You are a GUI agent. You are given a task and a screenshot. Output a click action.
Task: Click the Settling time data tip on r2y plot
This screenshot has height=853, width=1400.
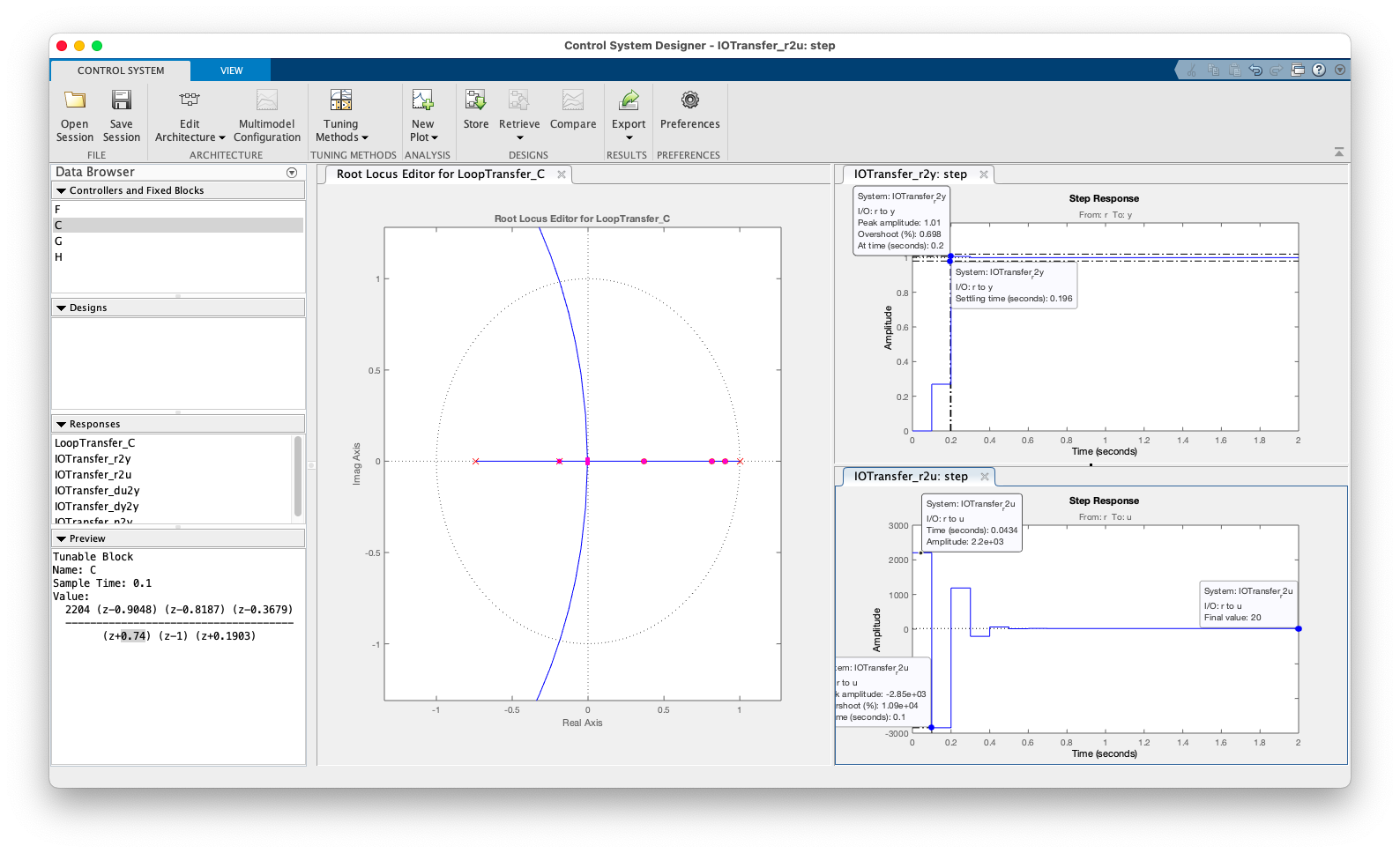(x=1014, y=286)
